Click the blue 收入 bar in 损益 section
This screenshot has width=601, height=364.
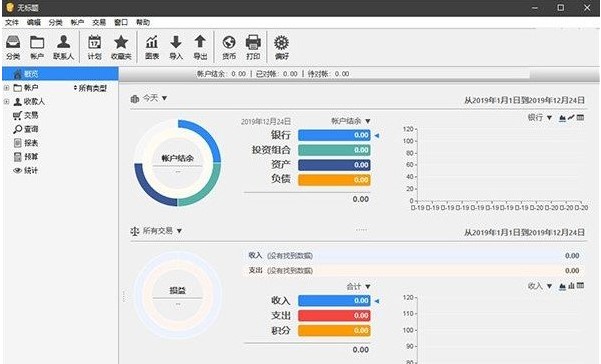[334, 300]
